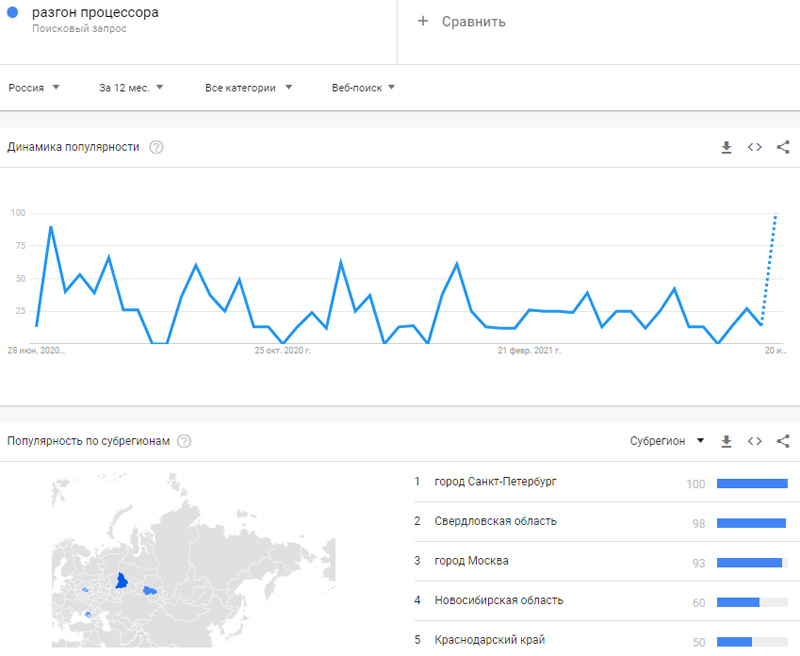The width and height of the screenshot is (800, 656).
Task: Share the subregion popularity widget
Action: (783, 441)
